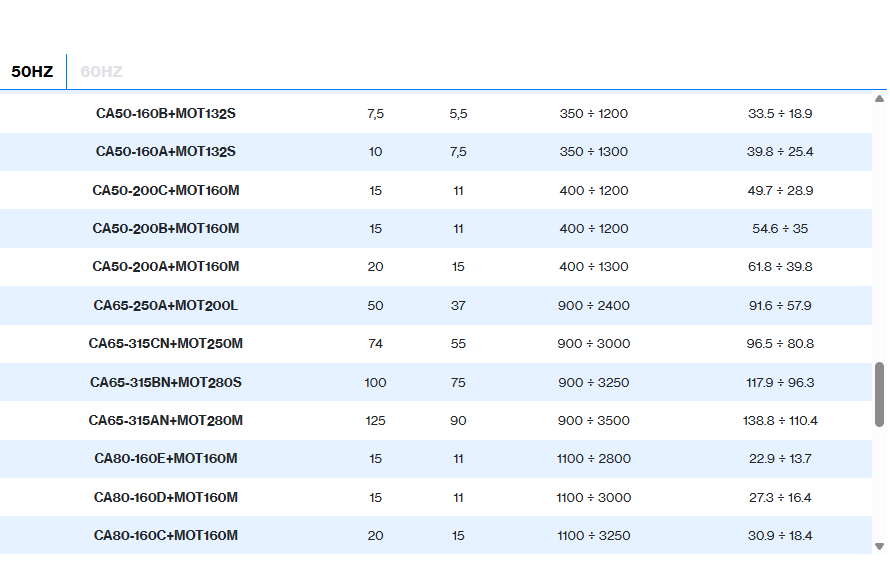
Task: Click the vertical scrollbar thumb
Action: click(x=879, y=394)
